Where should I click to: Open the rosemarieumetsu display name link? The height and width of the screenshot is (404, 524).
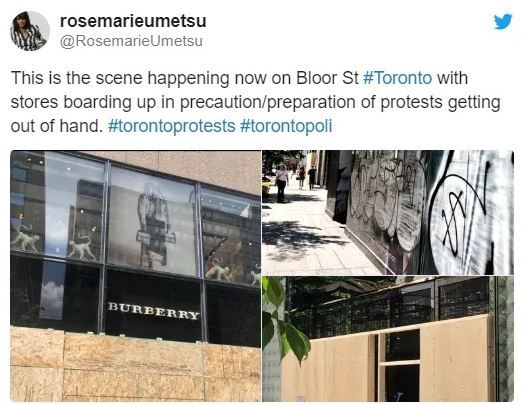point(133,21)
